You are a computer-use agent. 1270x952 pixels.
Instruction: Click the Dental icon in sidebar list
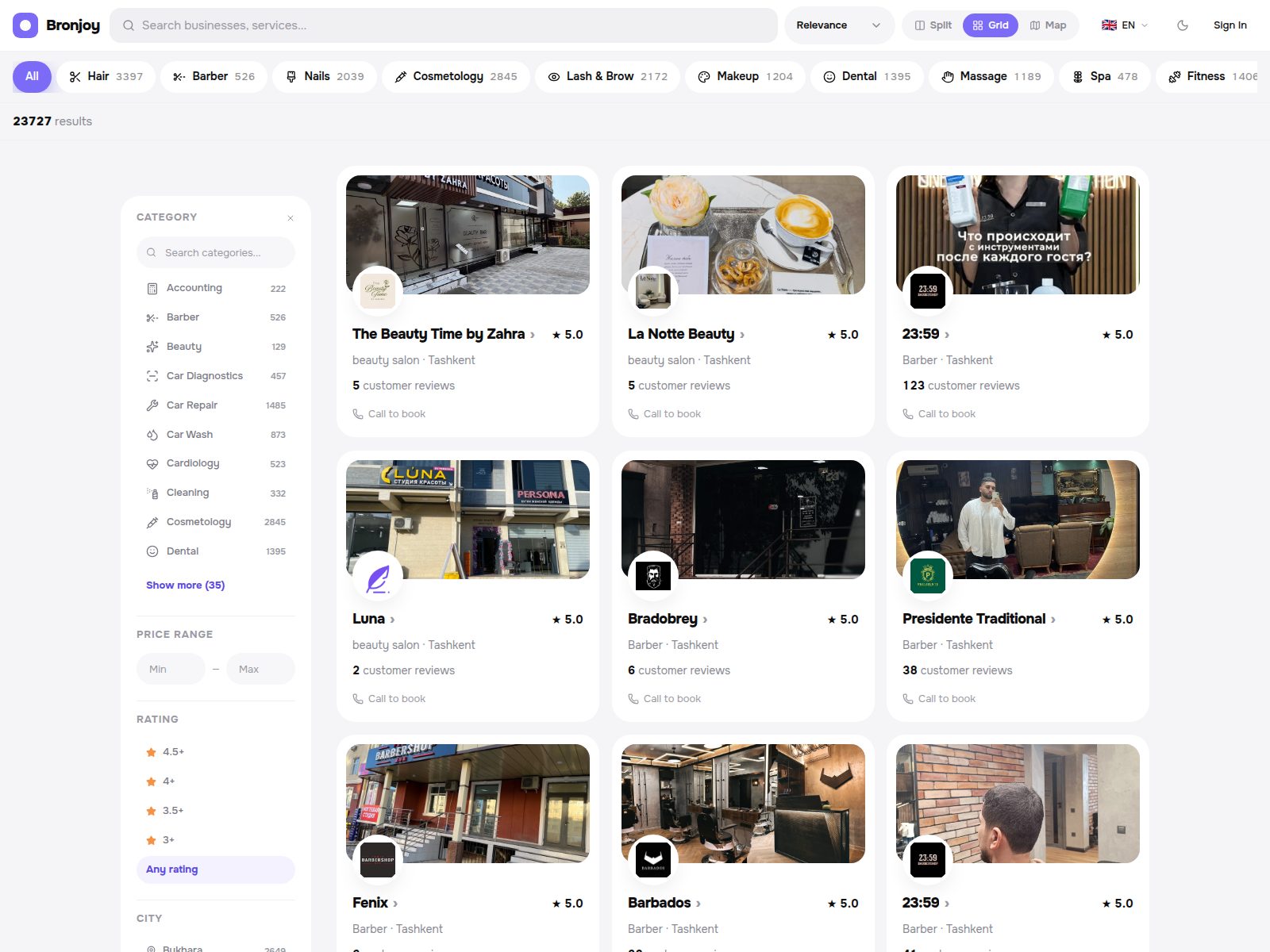(152, 551)
